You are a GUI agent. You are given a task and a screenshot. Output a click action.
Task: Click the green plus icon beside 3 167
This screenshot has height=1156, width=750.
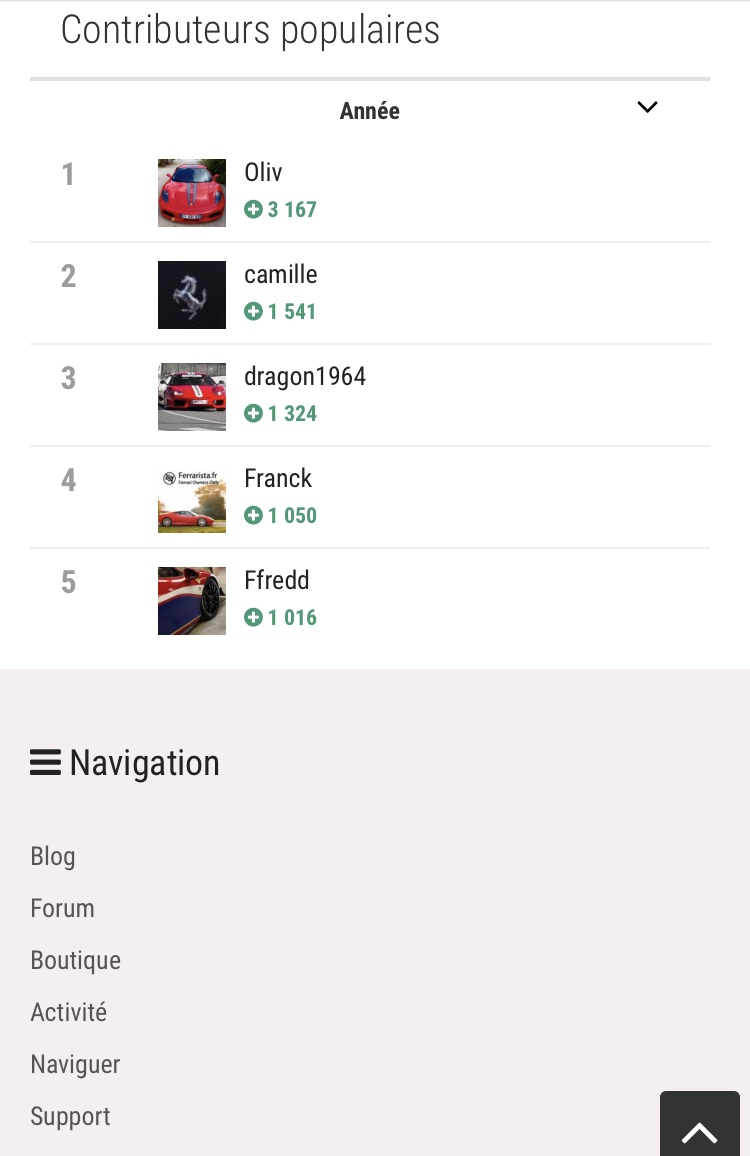click(x=253, y=210)
